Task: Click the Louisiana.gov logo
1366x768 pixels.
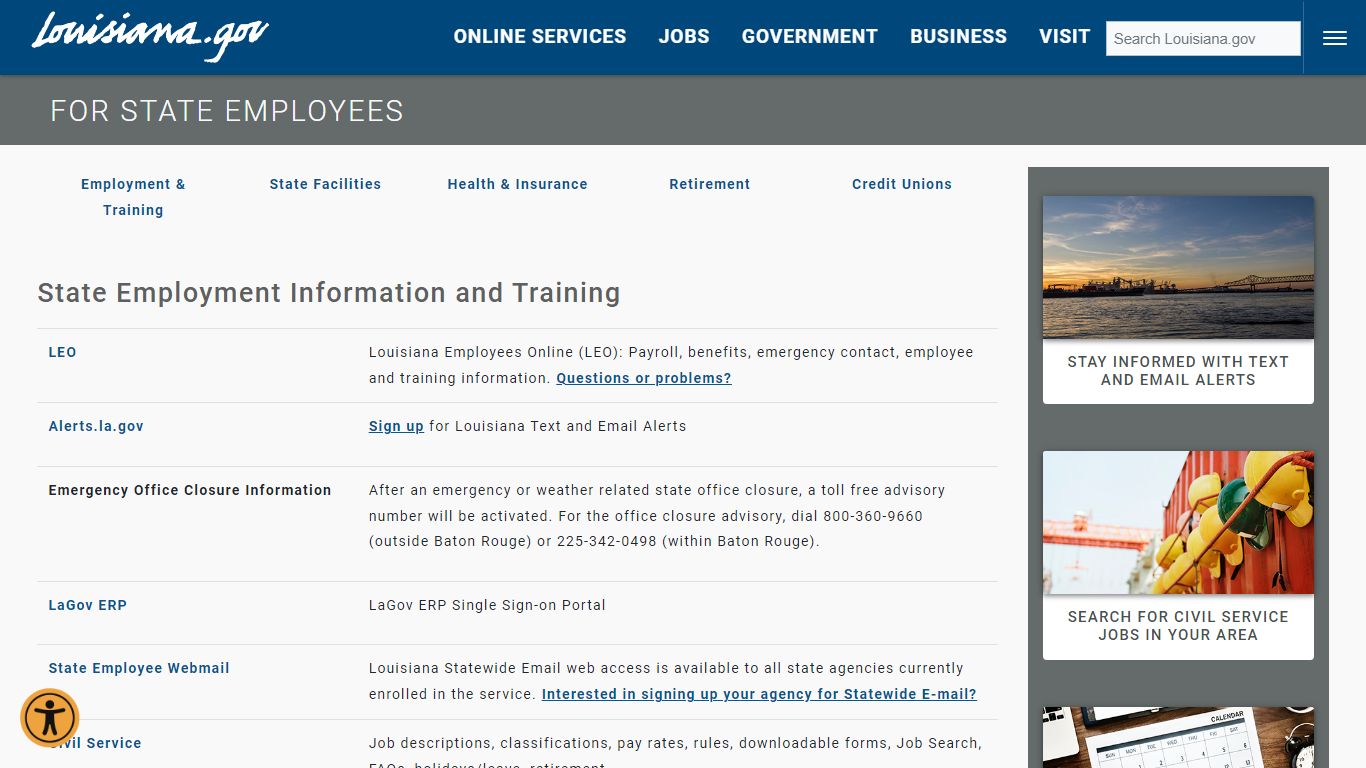Action: (x=148, y=33)
